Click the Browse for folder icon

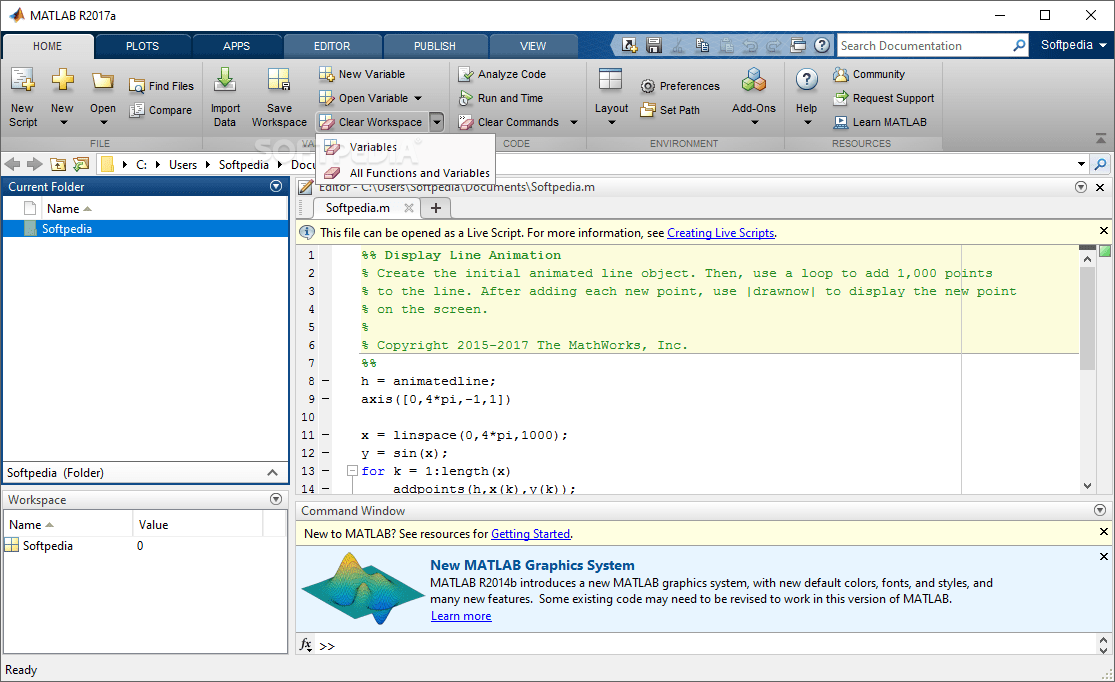pos(81,164)
